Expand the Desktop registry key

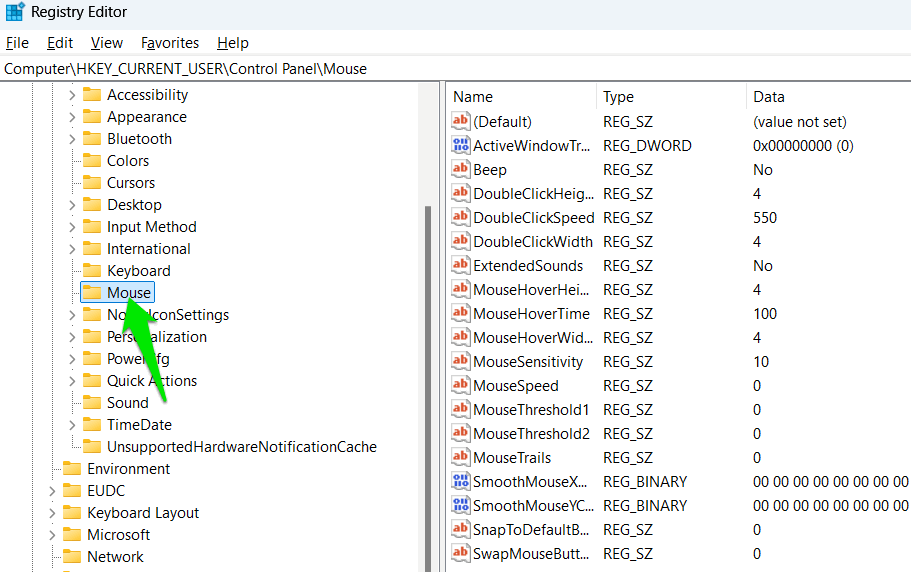[x=72, y=205]
